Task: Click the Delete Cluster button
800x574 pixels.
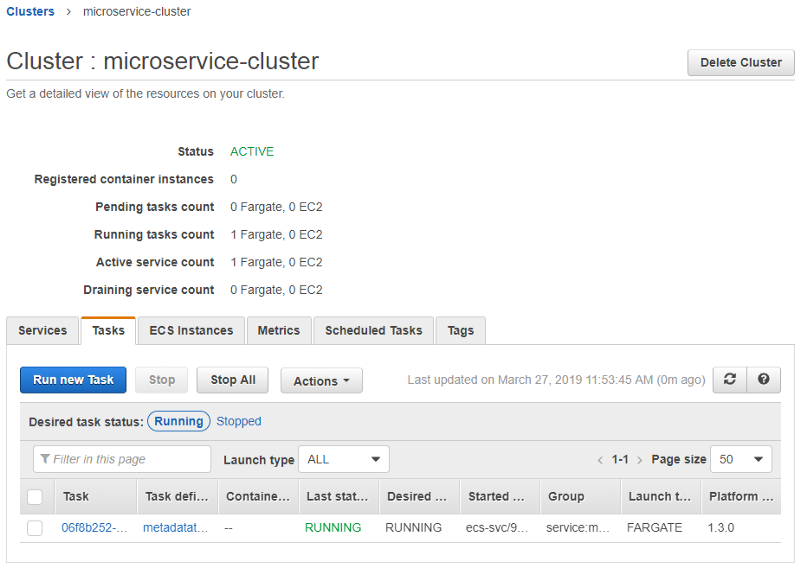Action: [x=741, y=62]
